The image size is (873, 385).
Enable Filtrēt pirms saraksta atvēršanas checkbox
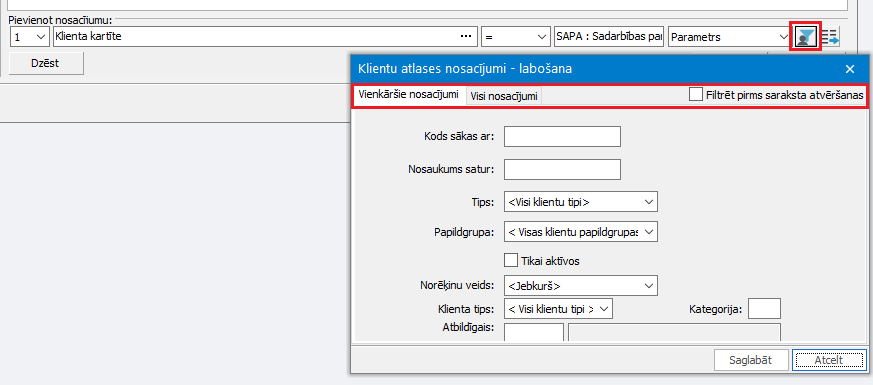(696, 95)
